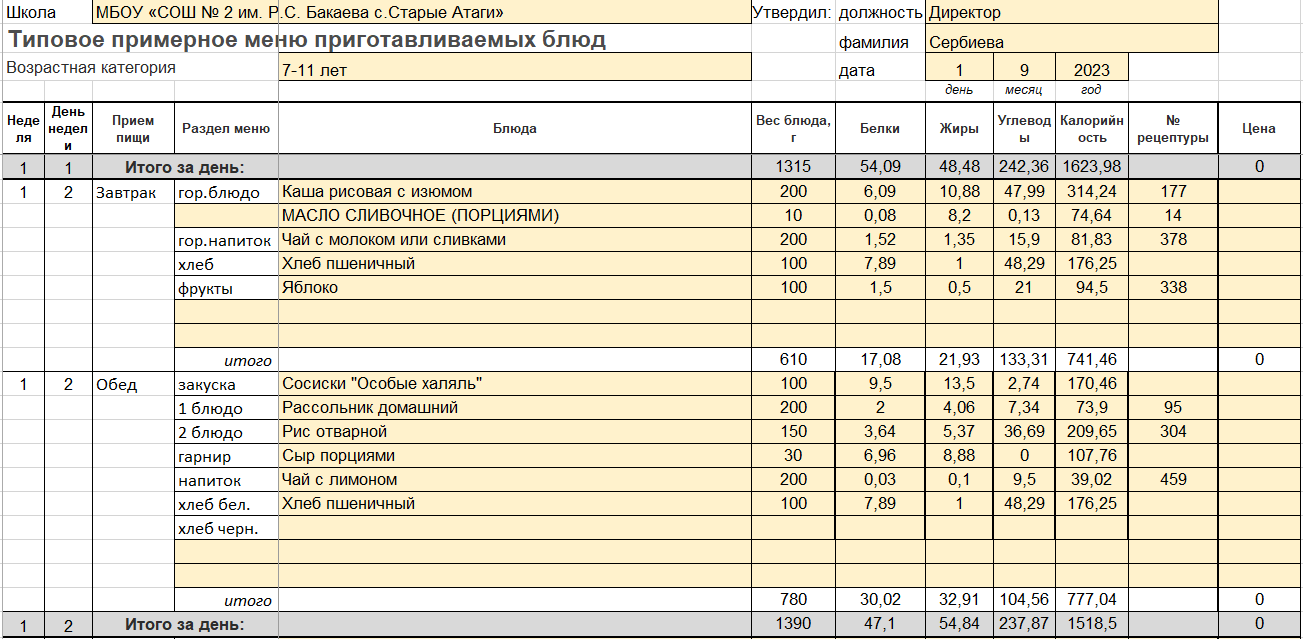Click the гарнир section cell

[226, 456]
